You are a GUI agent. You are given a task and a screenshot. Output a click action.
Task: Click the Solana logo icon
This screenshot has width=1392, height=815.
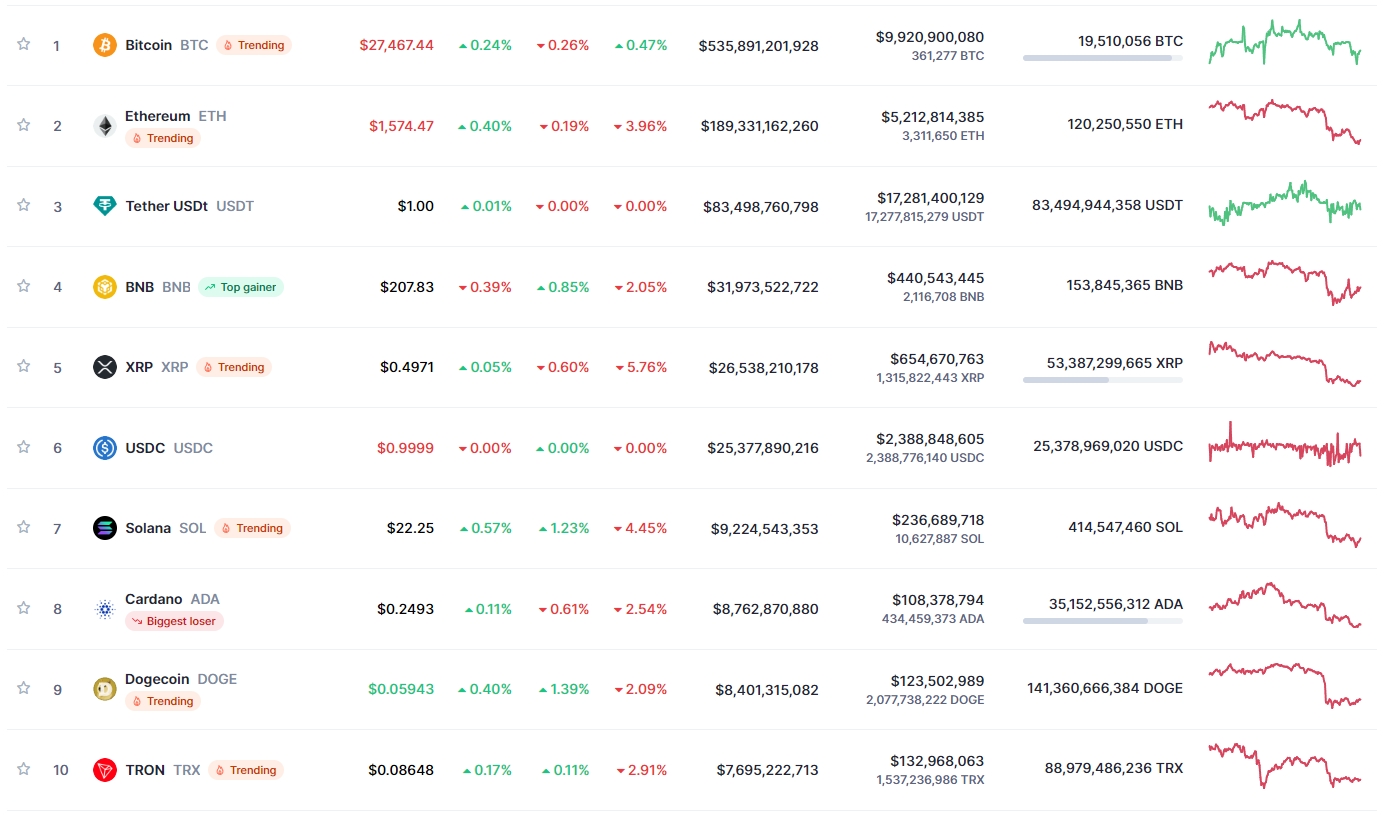click(x=104, y=528)
